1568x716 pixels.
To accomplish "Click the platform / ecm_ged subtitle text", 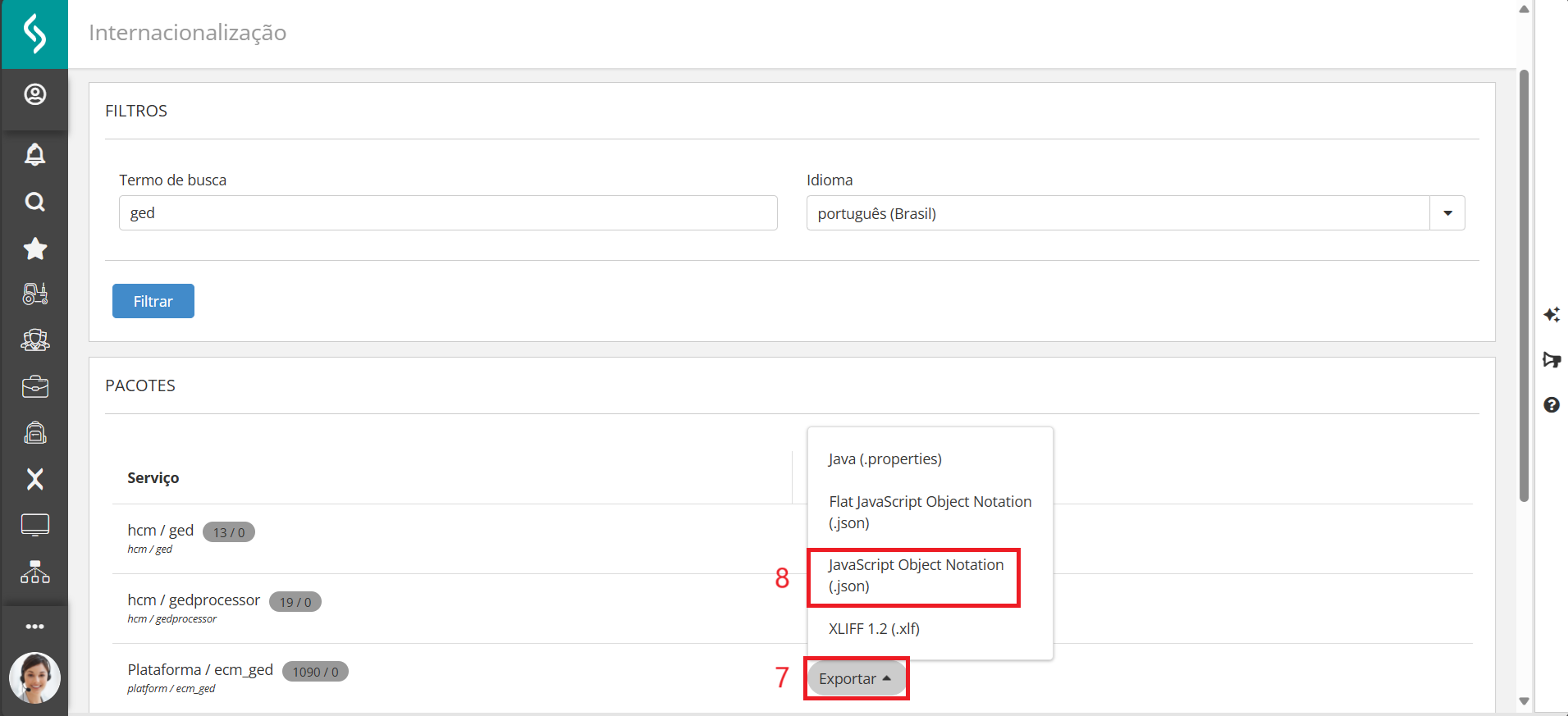I will pyautogui.click(x=171, y=688).
